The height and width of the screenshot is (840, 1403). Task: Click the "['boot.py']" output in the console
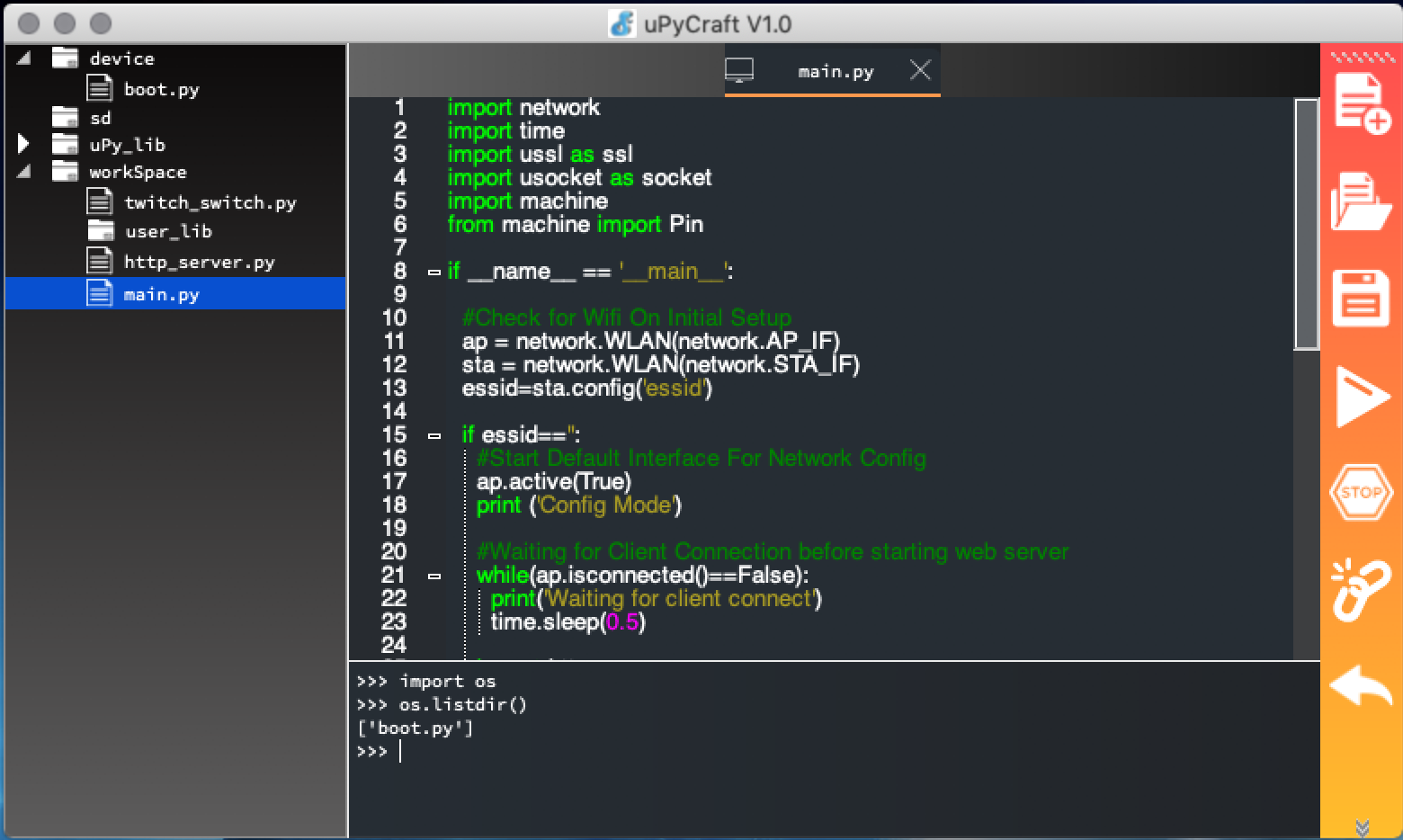[415, 728]
